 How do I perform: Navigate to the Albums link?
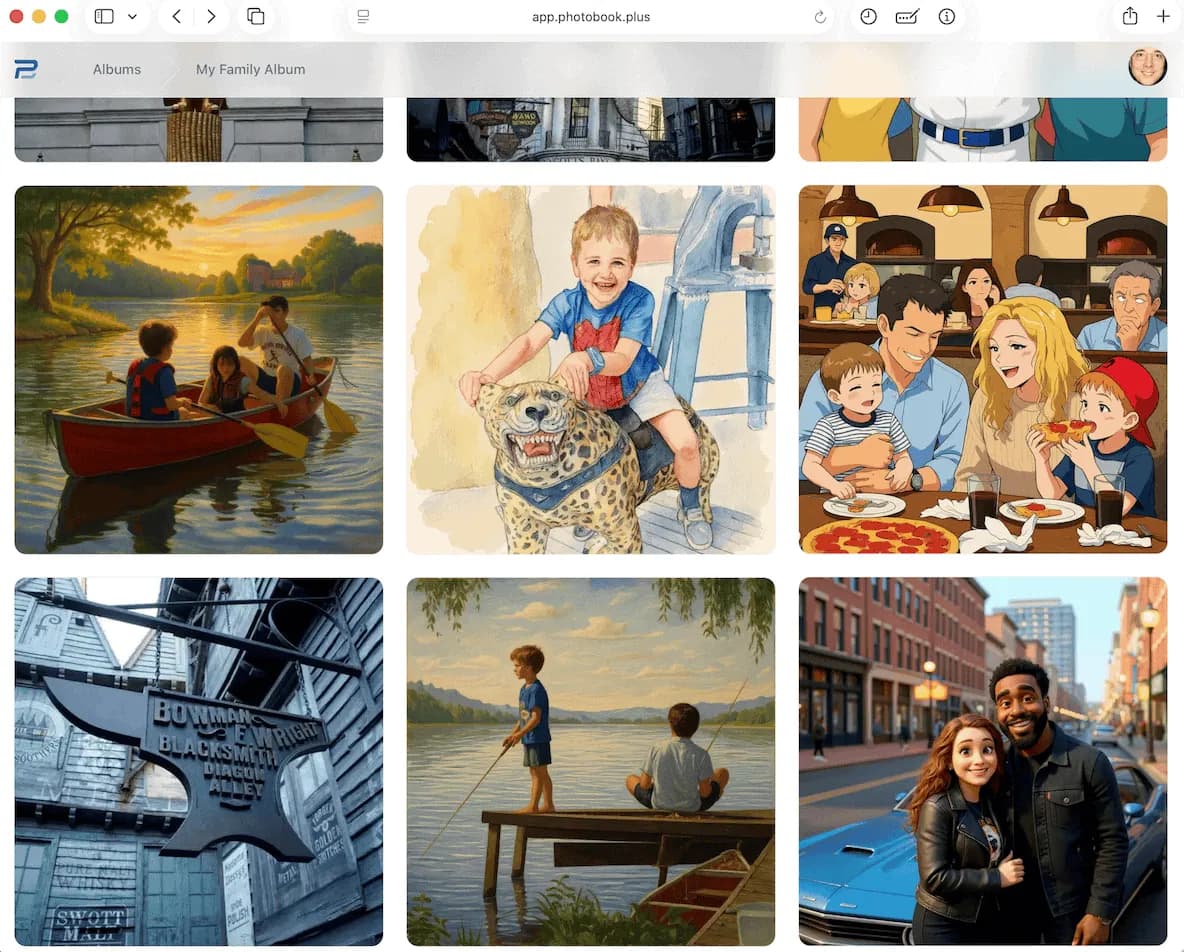(x=117, y=69)
